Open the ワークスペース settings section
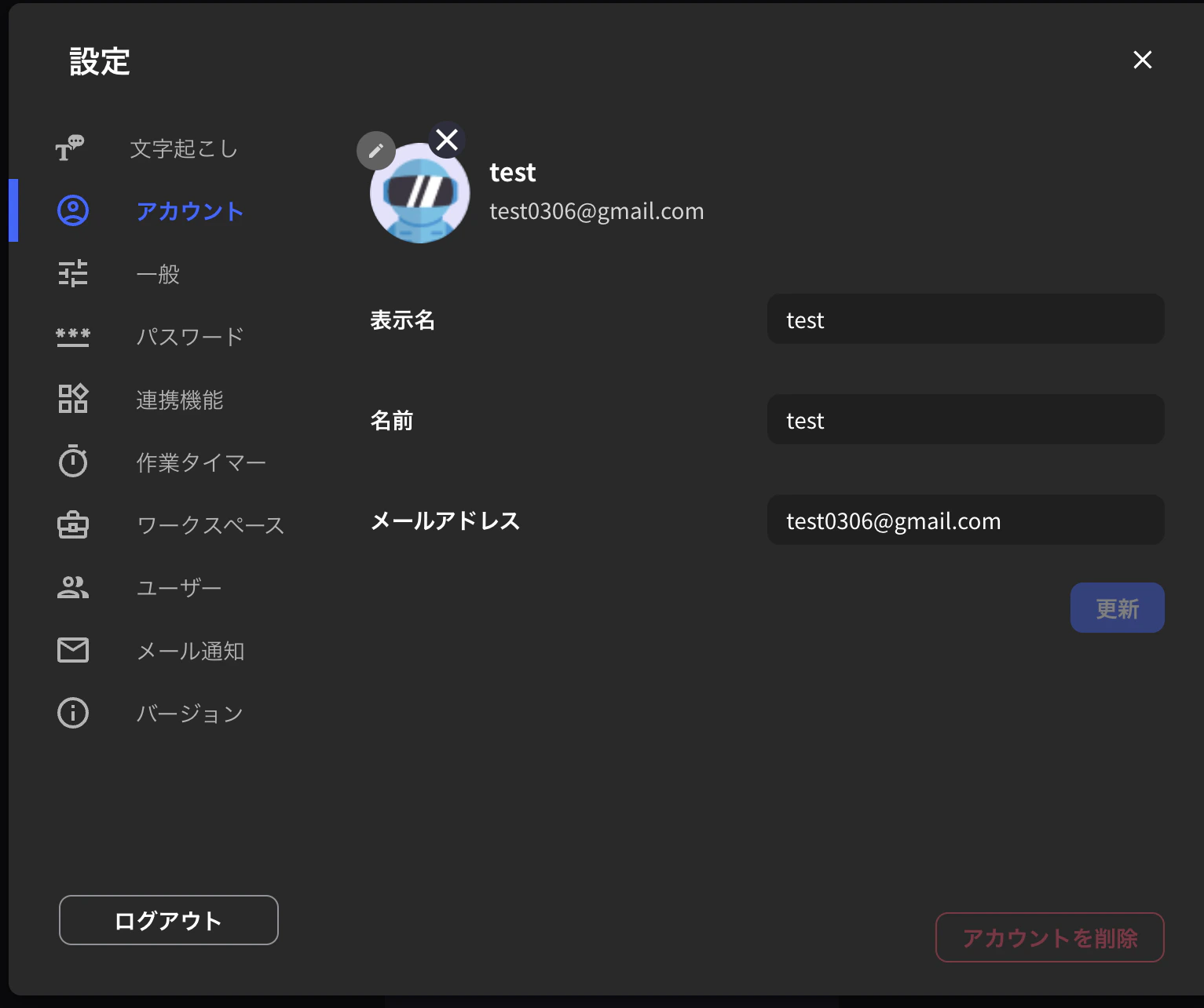 click(210, 524)
